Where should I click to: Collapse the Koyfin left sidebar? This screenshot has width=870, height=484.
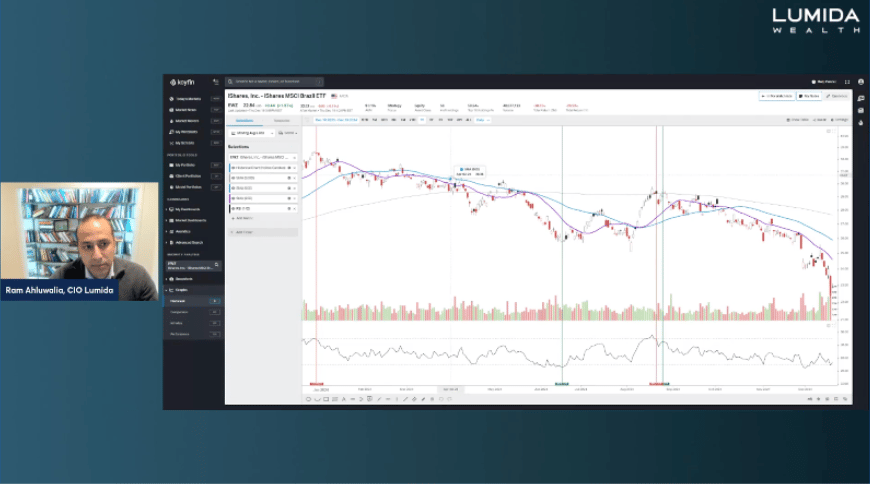coord(216,82)
